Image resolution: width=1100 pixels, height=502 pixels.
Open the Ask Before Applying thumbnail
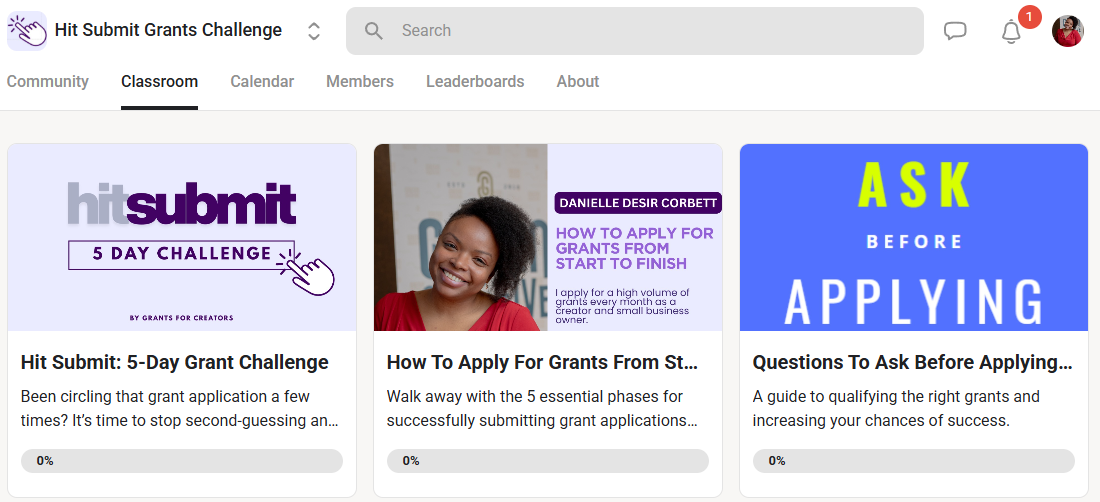(914, 237)
